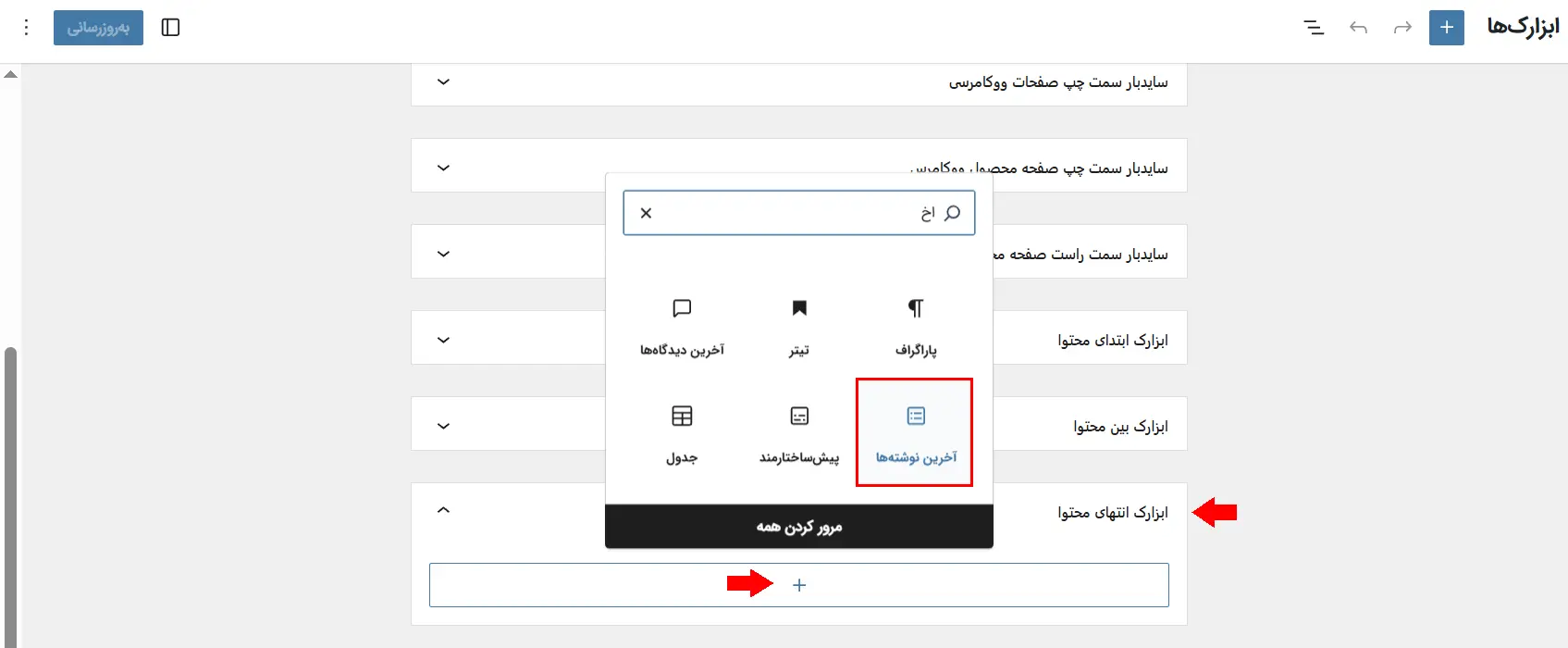Expand سایدبار سمت راست صفحه chevron
This screenshot has height=648, width=1568.
tap(443, 255)
